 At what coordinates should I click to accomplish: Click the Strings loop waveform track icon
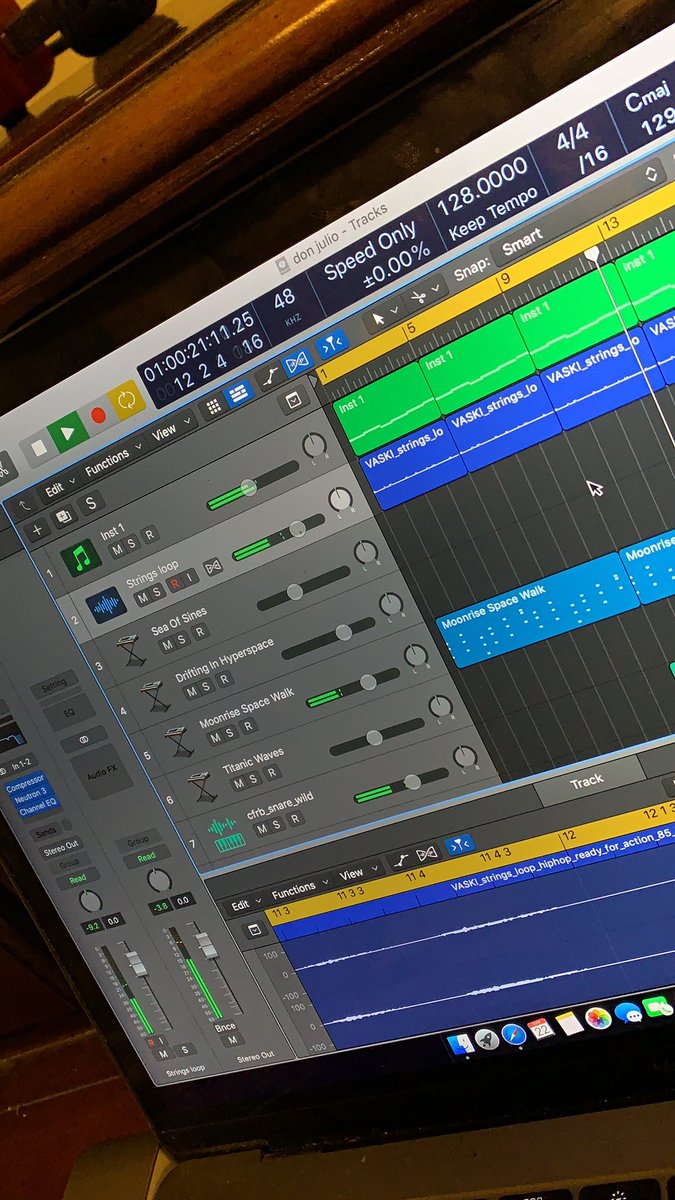click(105, 605)
